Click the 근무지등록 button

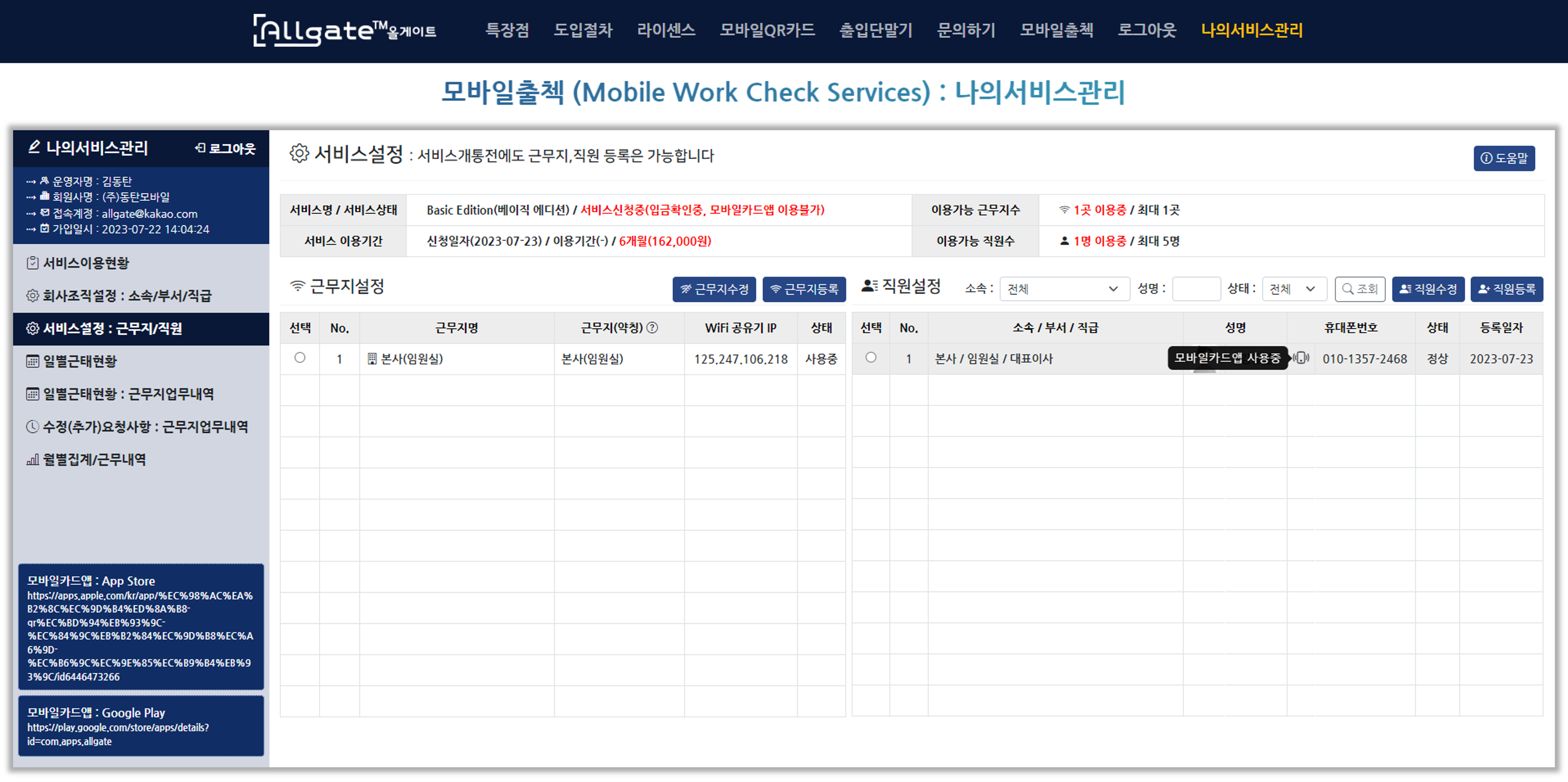pos(804,289)
